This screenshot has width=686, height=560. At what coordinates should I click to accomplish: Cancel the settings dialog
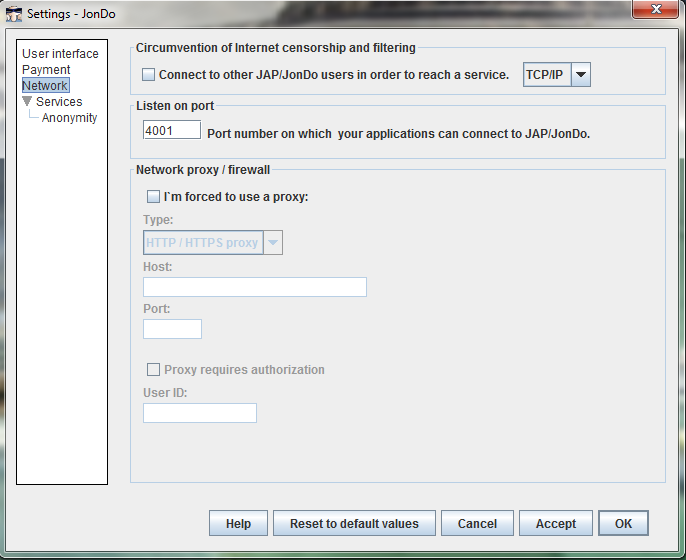point(477,524)
